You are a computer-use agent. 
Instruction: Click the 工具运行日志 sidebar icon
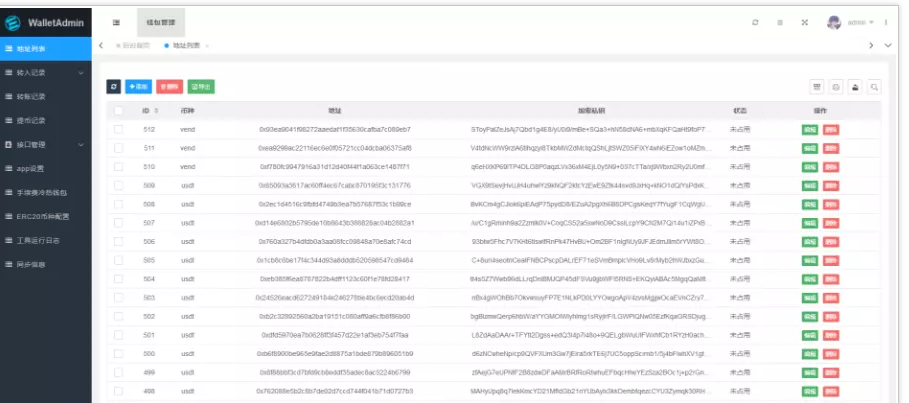pyautogui.click(x=9, y=240)
